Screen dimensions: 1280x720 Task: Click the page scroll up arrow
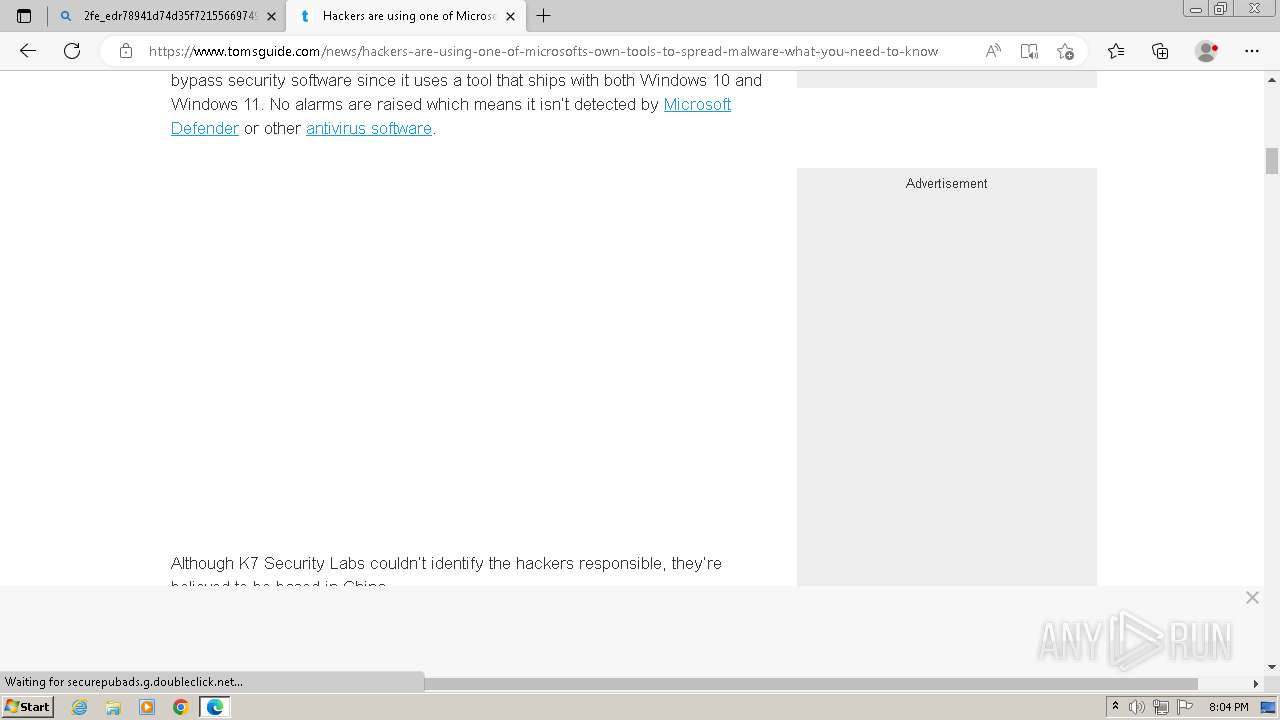(1272, 78)
